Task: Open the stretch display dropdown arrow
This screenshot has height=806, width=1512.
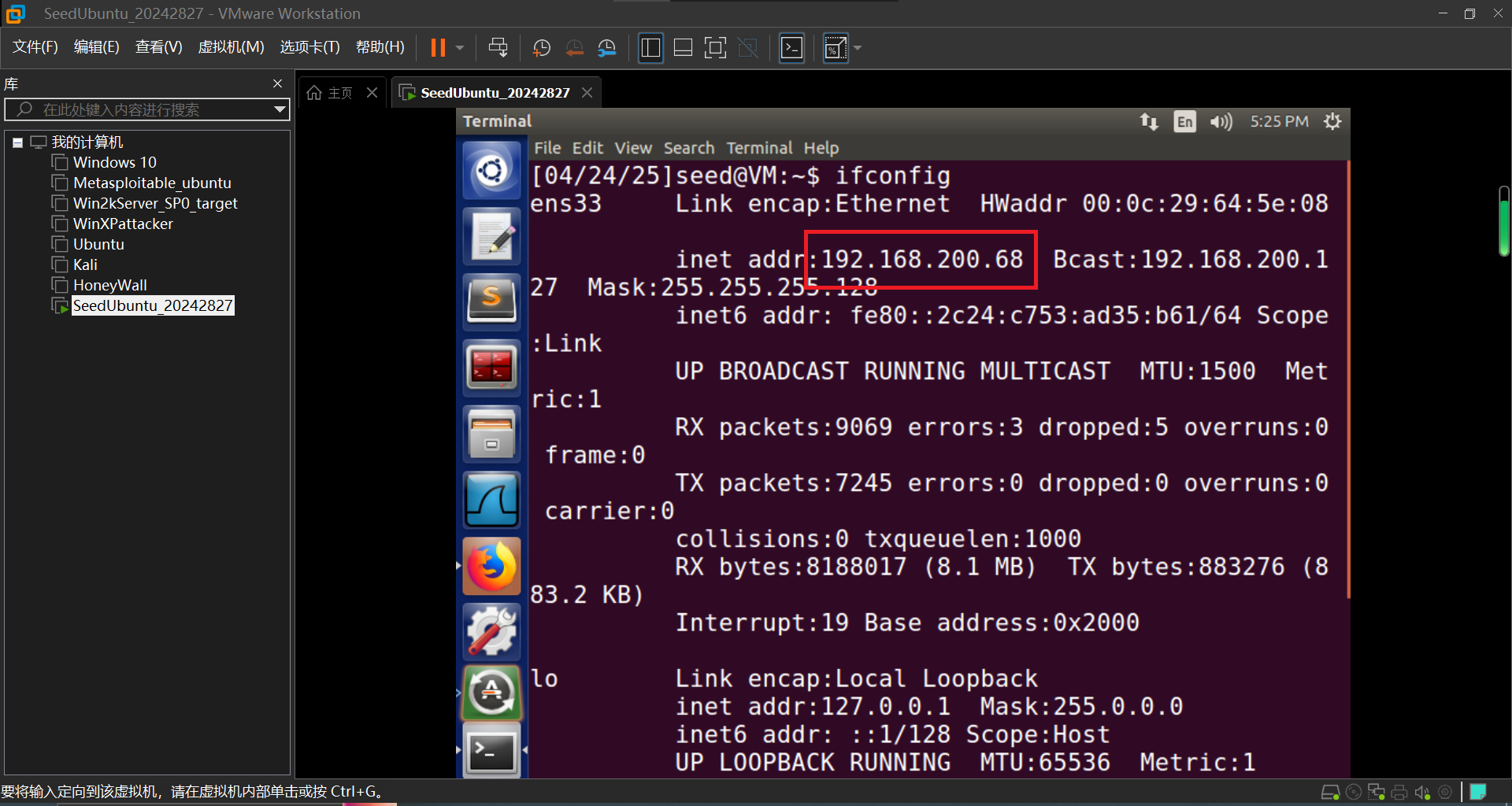Action: click(x=858, y=48)
